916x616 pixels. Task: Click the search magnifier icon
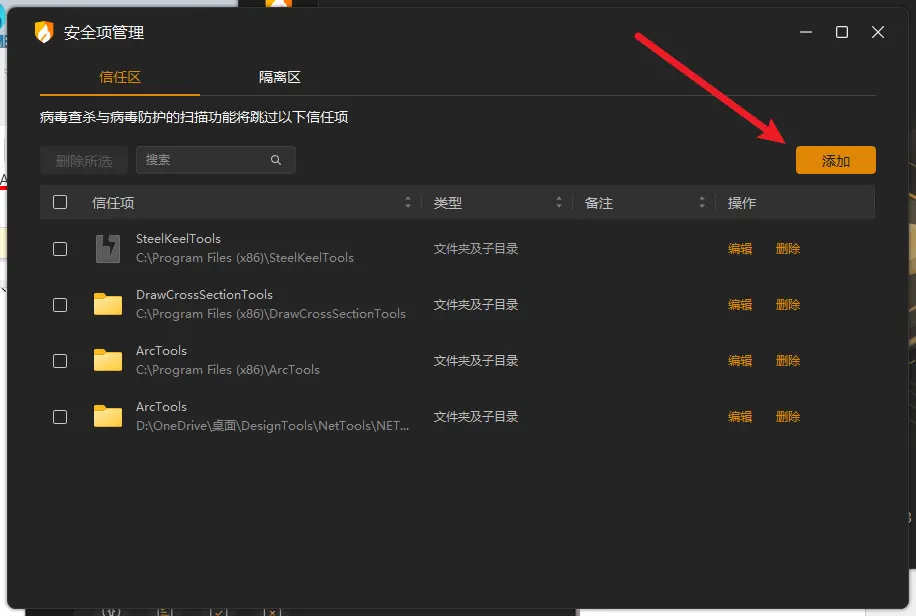pos(276,160)
